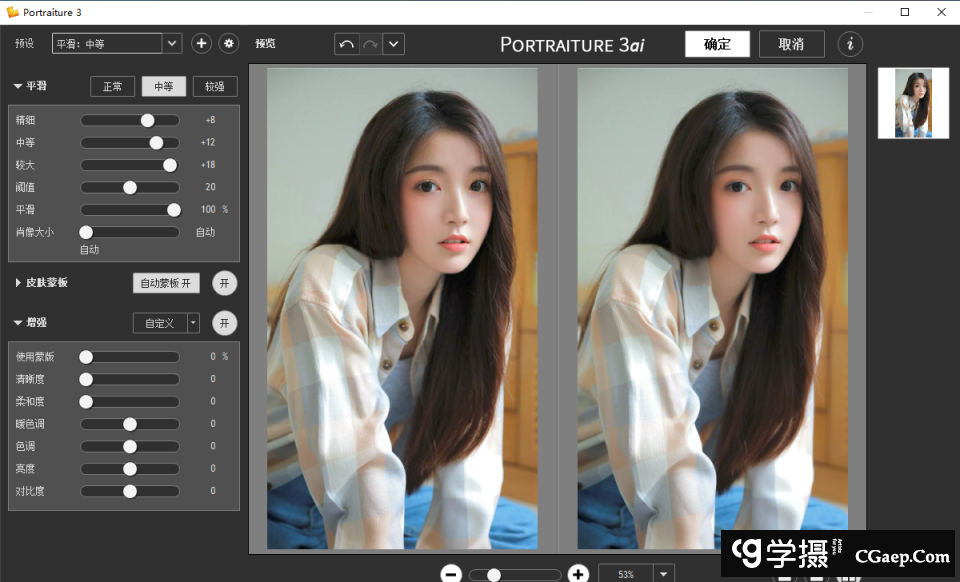Click the undo arrow icon

[347, 44]
